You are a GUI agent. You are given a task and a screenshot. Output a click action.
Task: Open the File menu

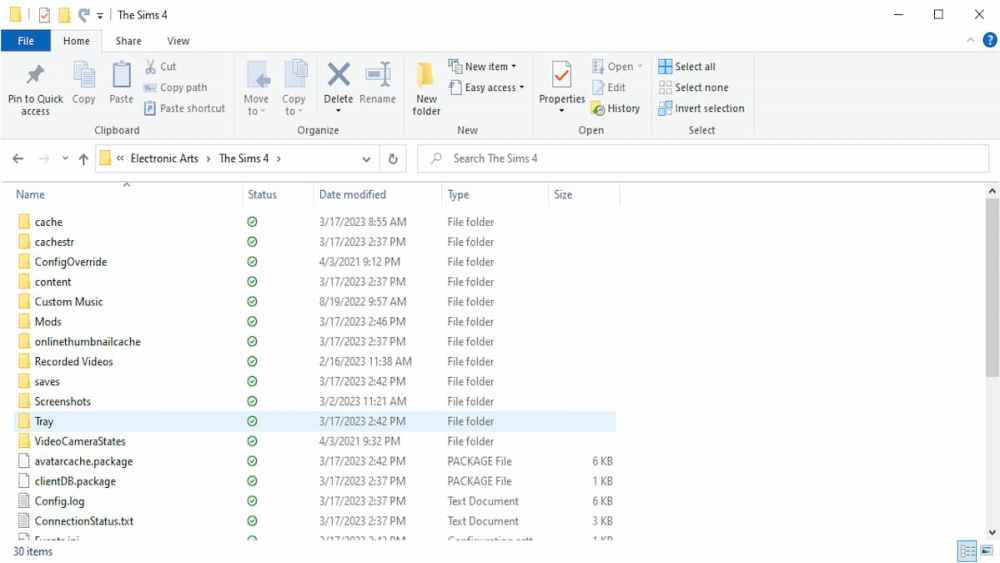click(x=26, y=41)
